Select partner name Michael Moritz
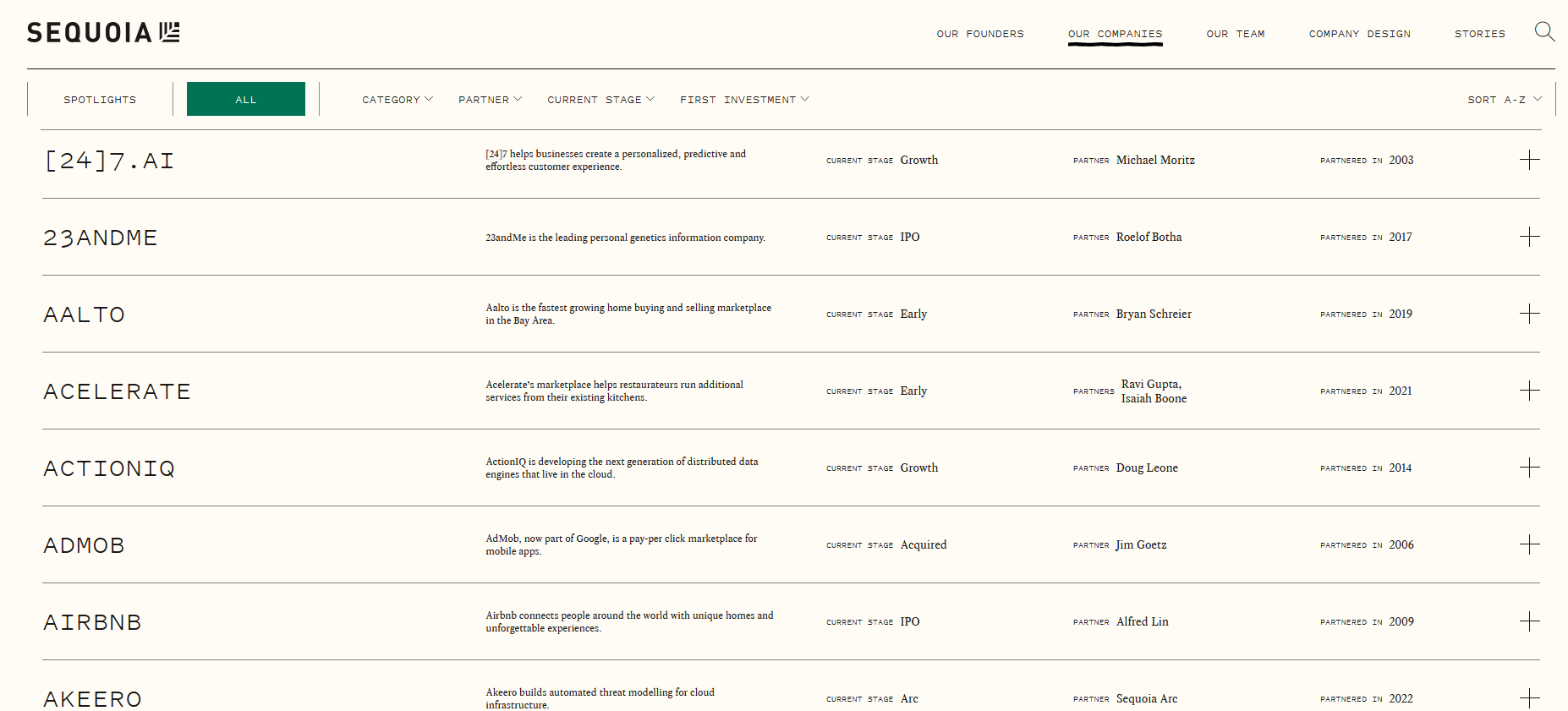1568x711 pixels. click(x=1155, y=160)
